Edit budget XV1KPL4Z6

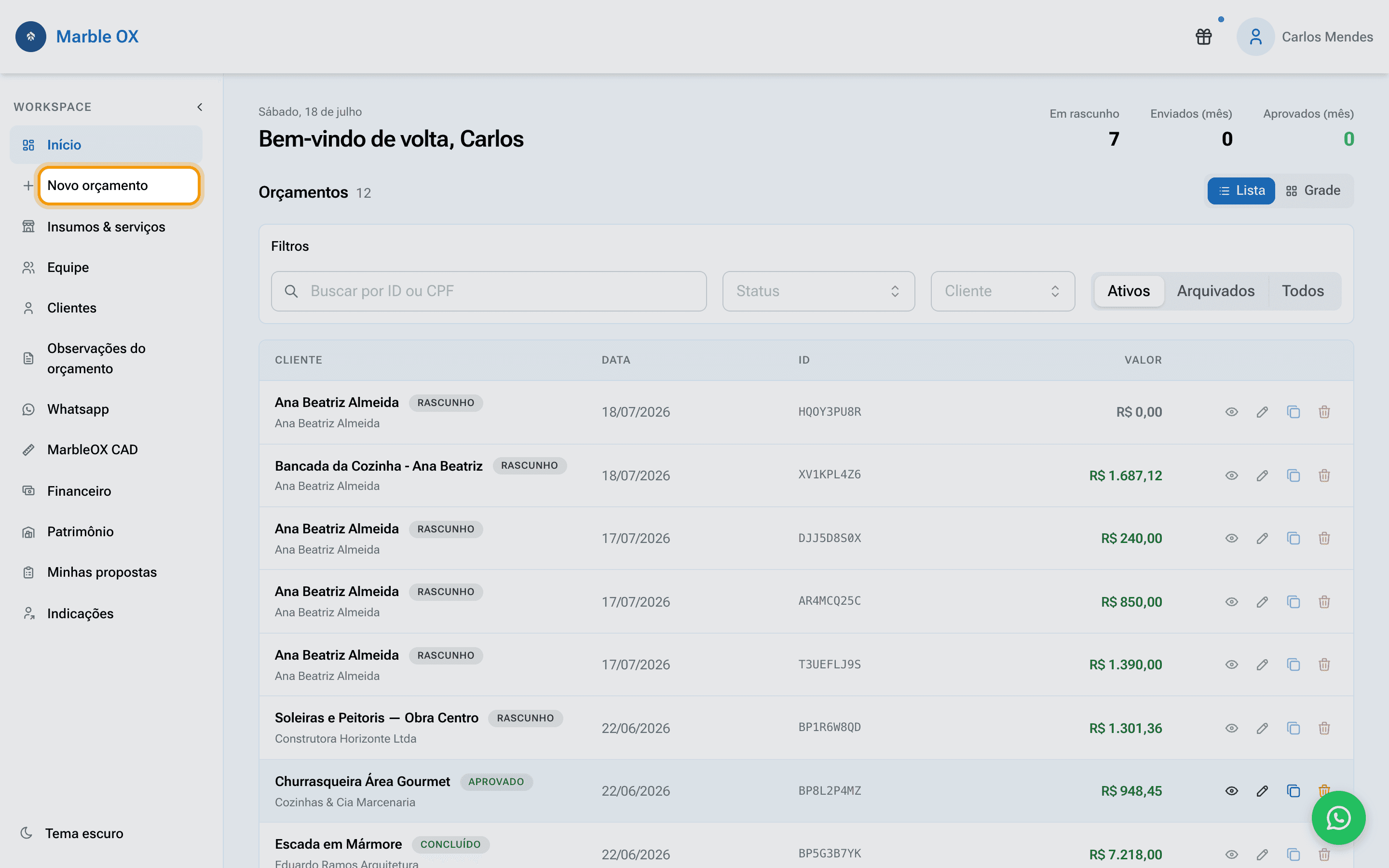pos(1262,475)
